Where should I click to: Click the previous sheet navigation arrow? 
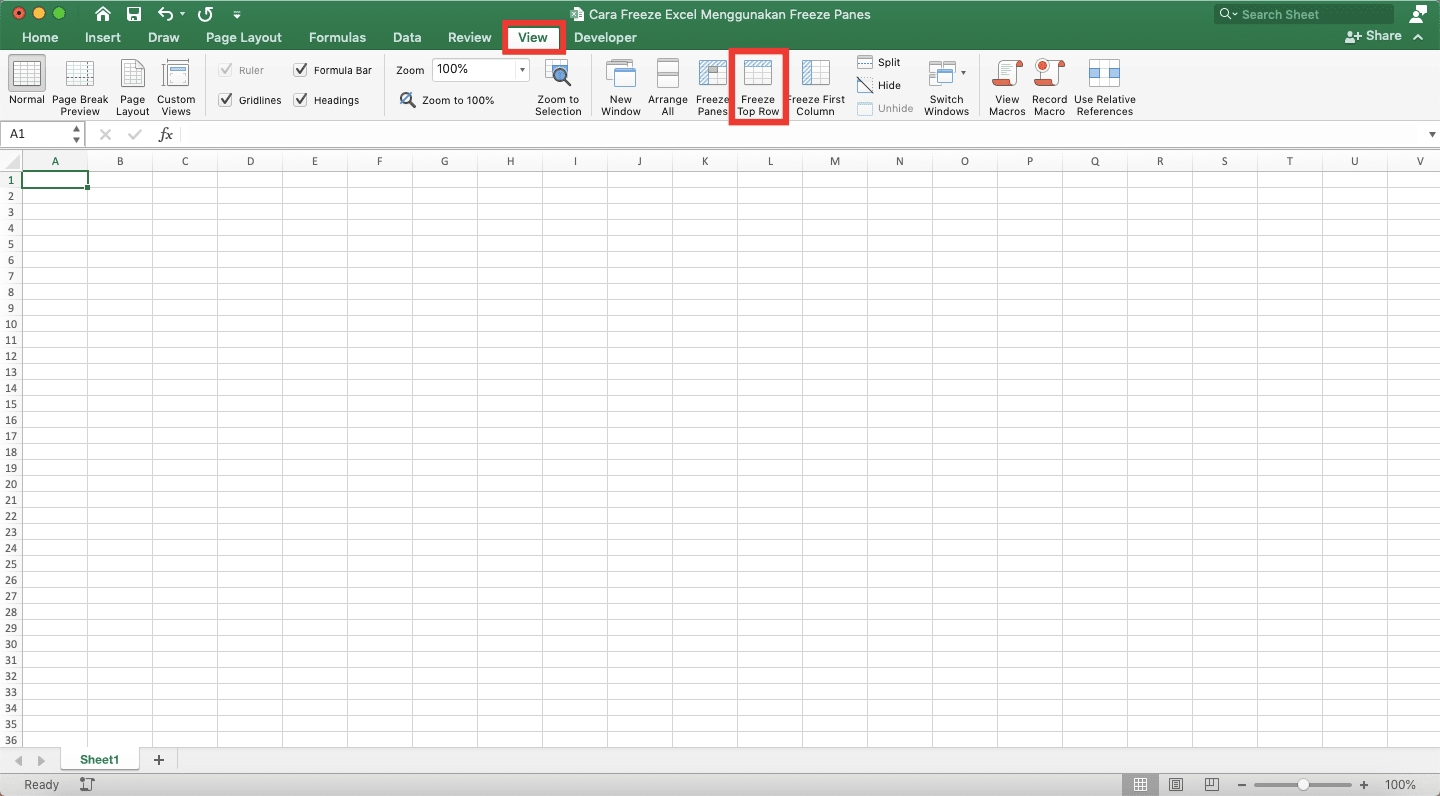[17, 761]
